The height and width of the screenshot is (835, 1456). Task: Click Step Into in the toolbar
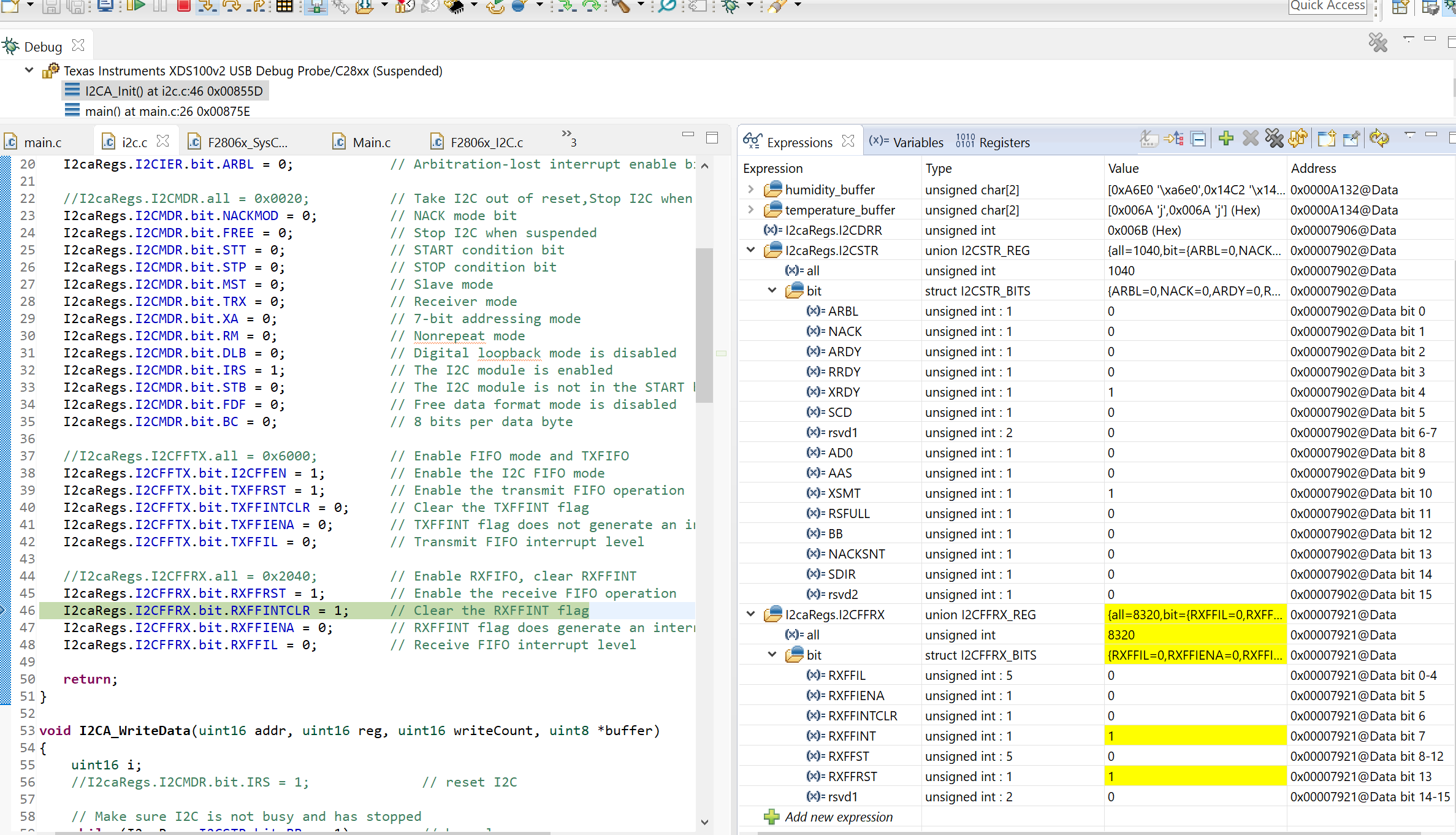click(207, 6)
